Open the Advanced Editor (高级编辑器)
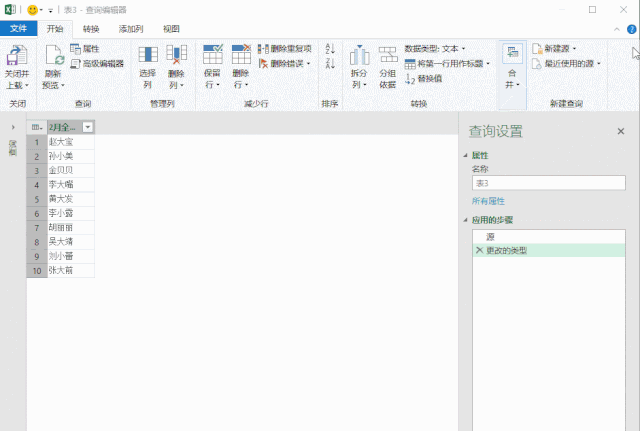 point(97,63)
